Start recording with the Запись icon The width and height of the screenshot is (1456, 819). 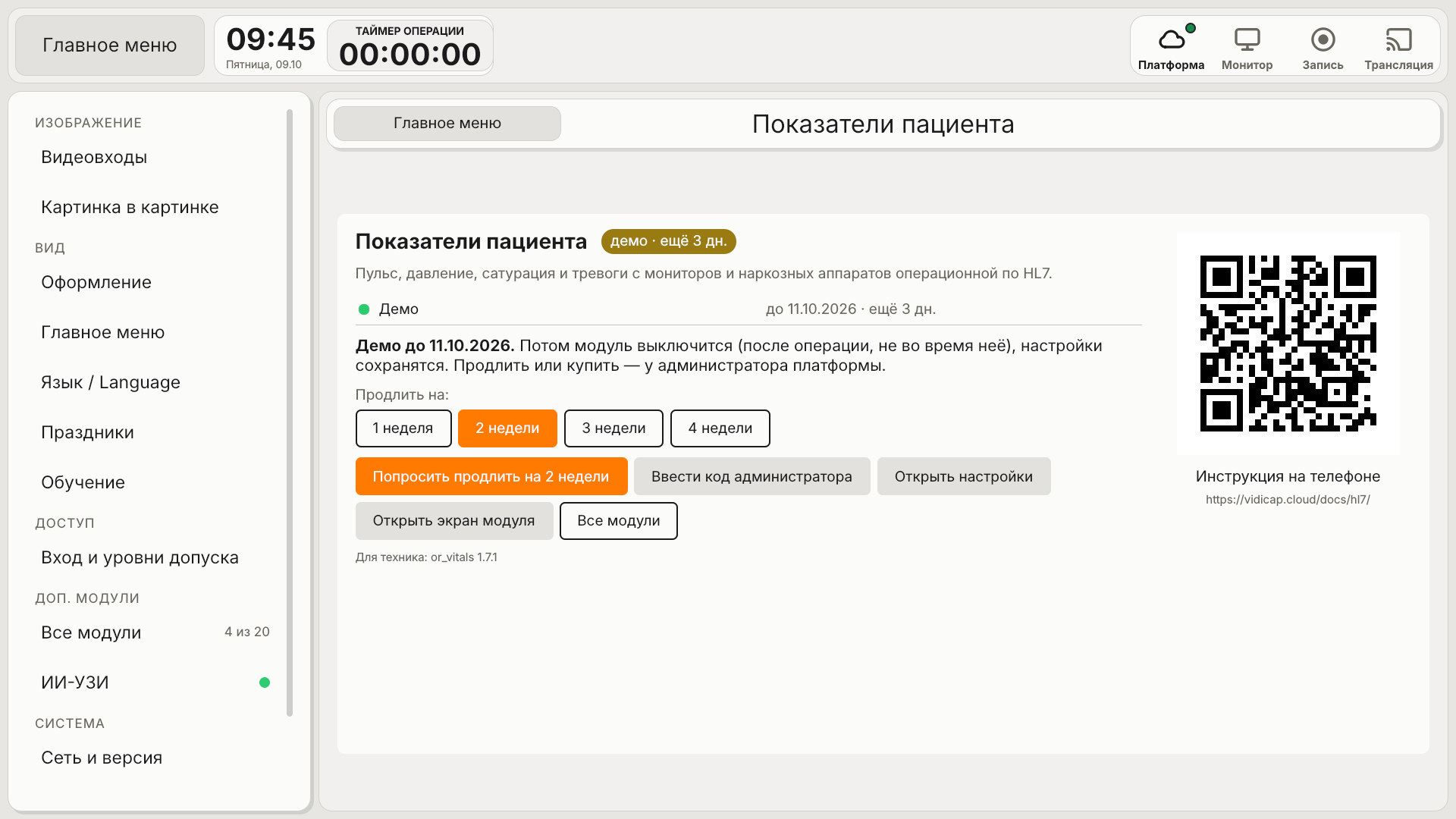click(1323, 46)
